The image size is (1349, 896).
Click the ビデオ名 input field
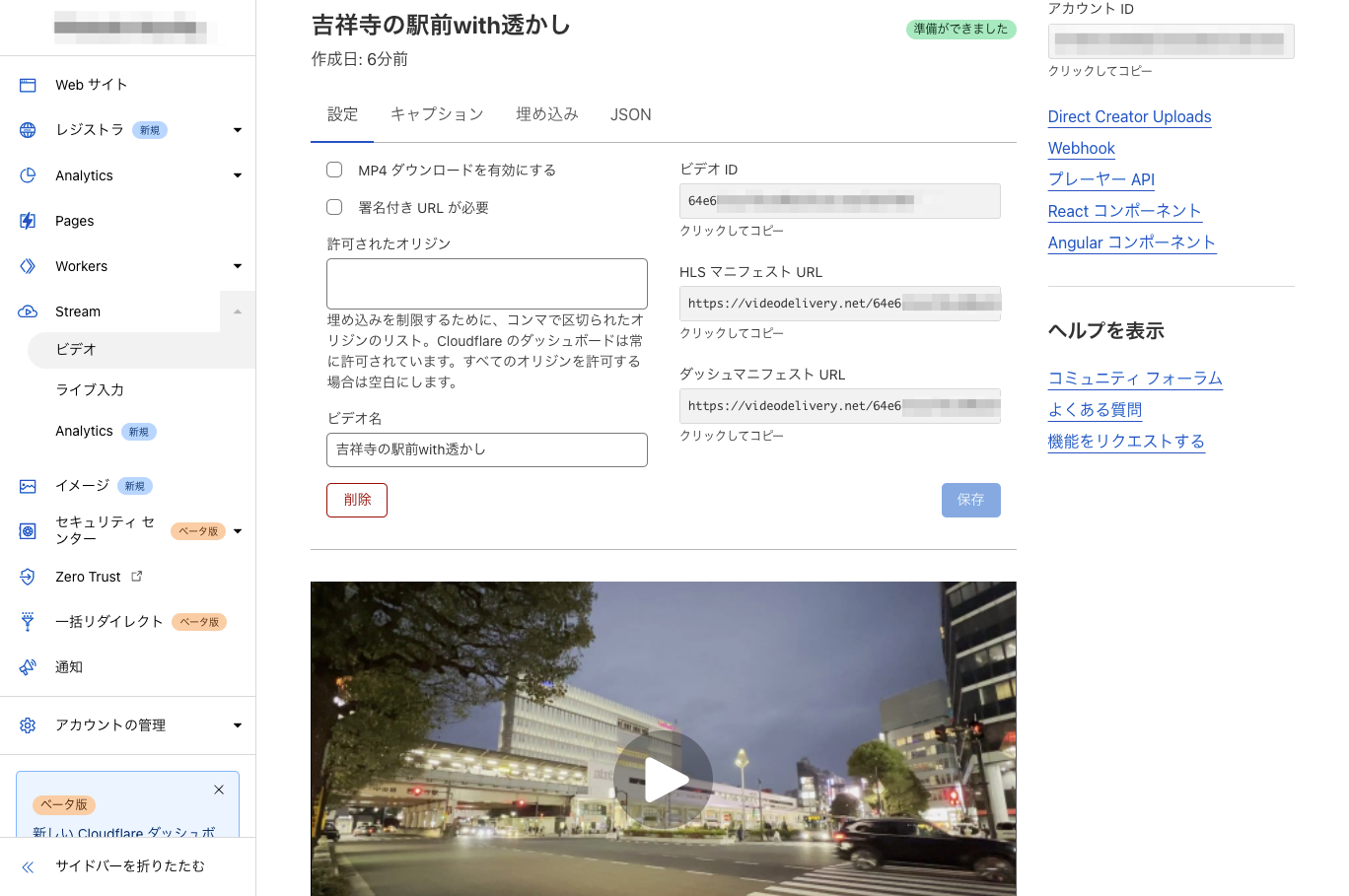coord(486,449)
